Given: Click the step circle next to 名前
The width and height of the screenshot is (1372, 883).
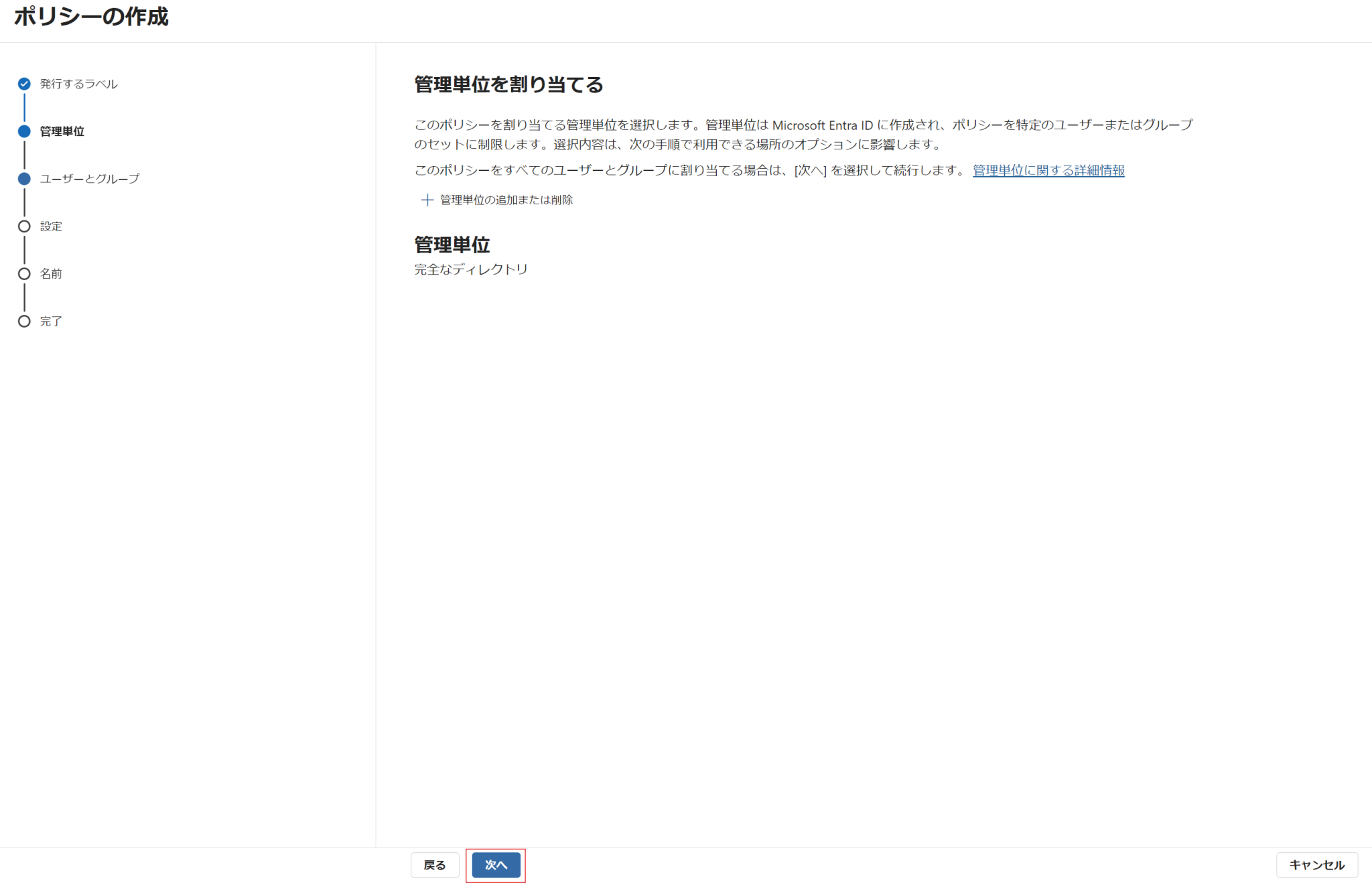Looking at the screenshot, I should (x=25, y=273).
